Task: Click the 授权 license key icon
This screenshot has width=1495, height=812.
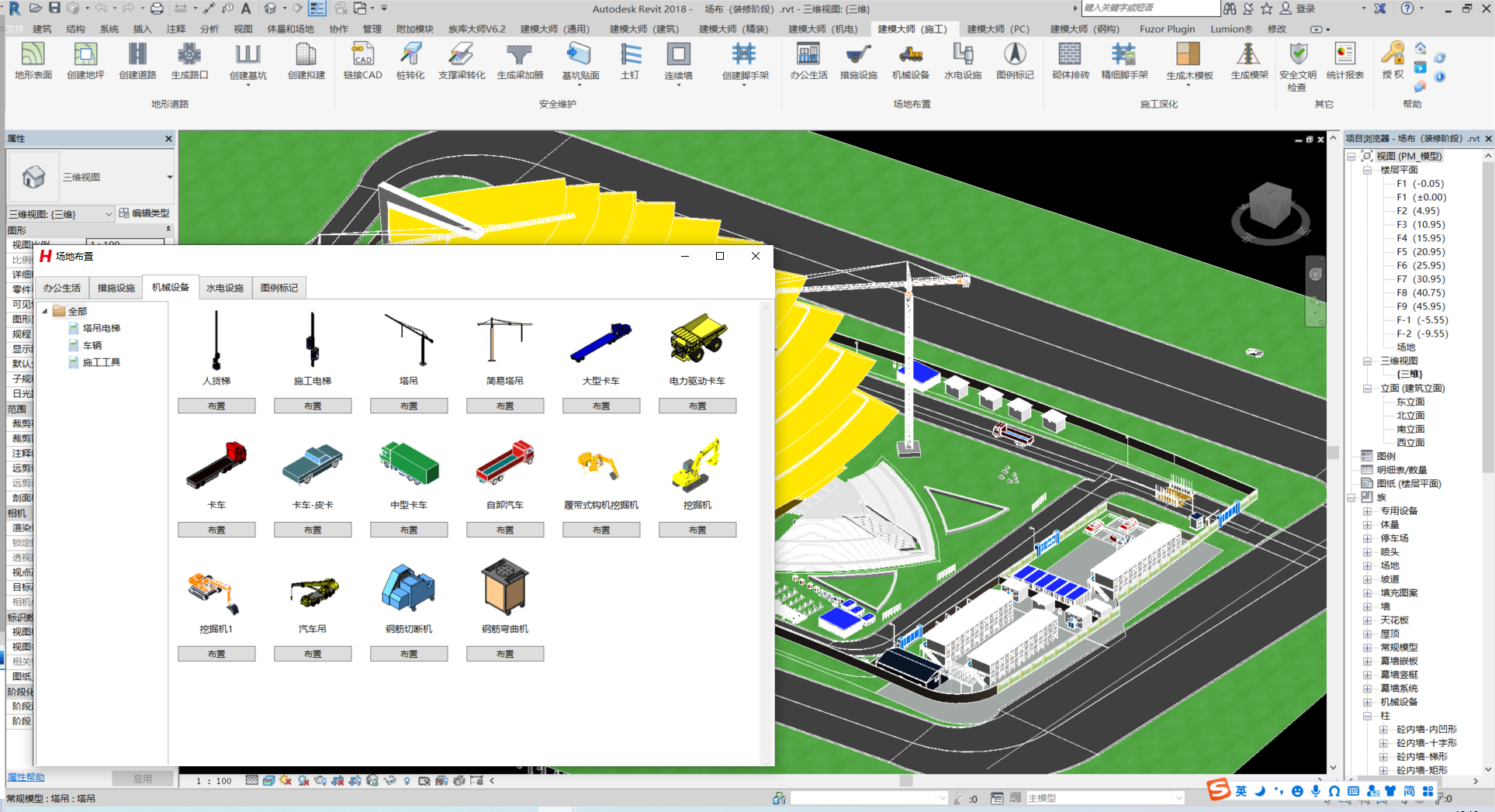Action: pyautogui.click(x=1393, y=60)
